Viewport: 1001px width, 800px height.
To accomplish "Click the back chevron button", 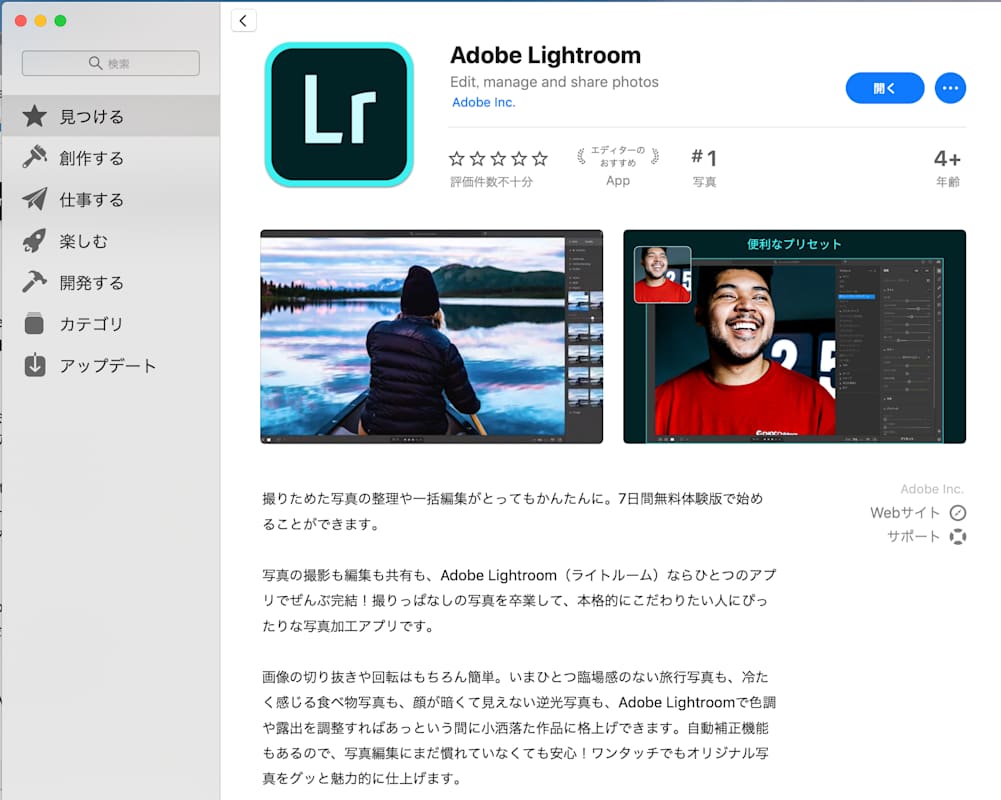I will point(243,20).
